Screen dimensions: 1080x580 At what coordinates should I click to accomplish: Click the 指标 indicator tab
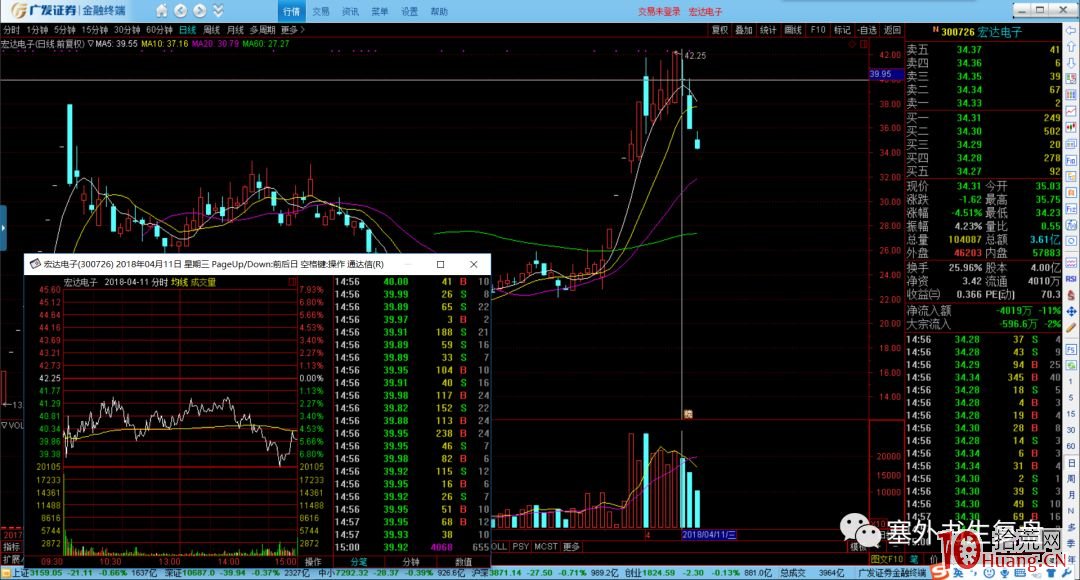12,547
